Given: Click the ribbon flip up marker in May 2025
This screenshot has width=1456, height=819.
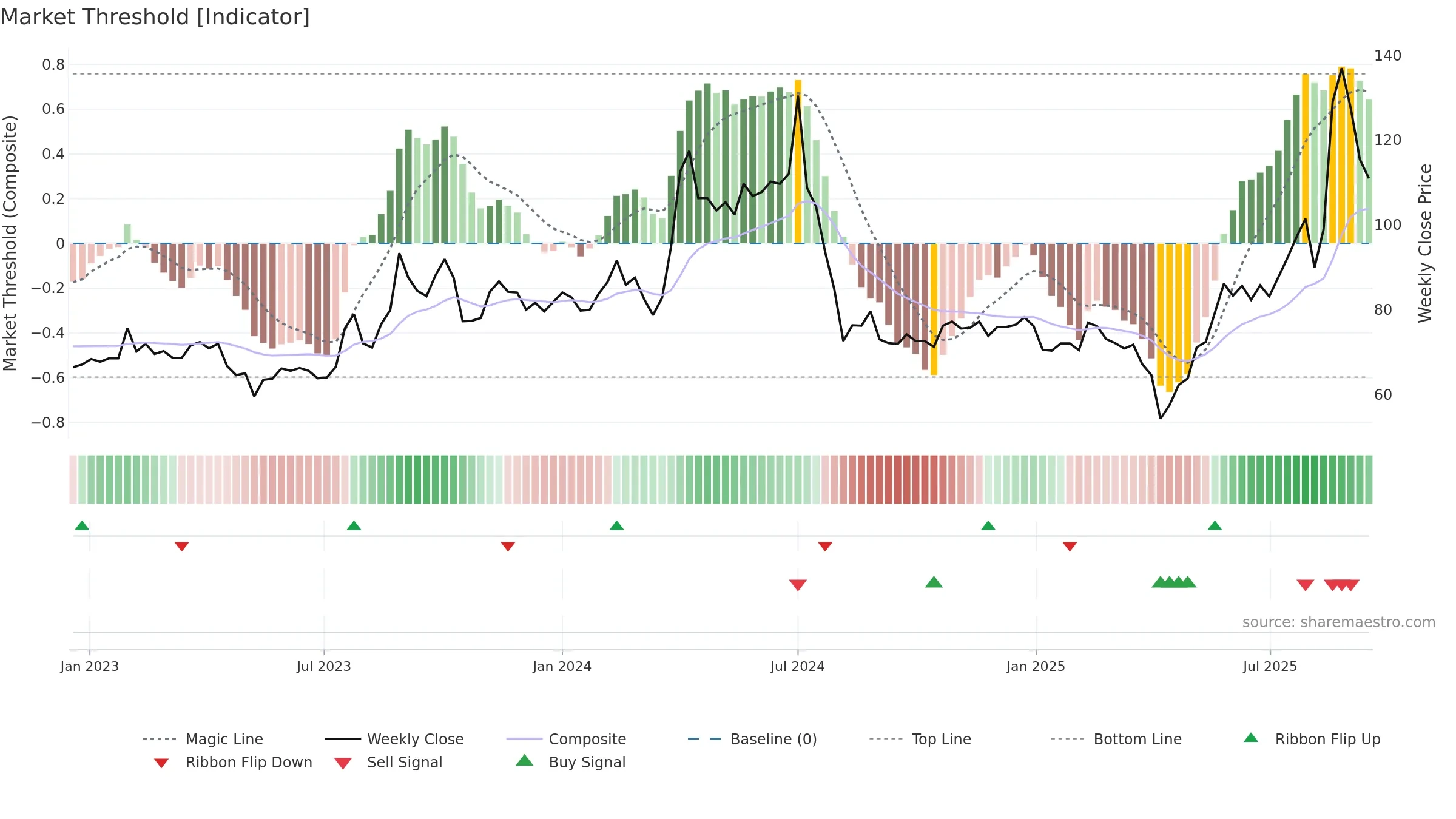Looking at the screenshot, I should 1215,525.
